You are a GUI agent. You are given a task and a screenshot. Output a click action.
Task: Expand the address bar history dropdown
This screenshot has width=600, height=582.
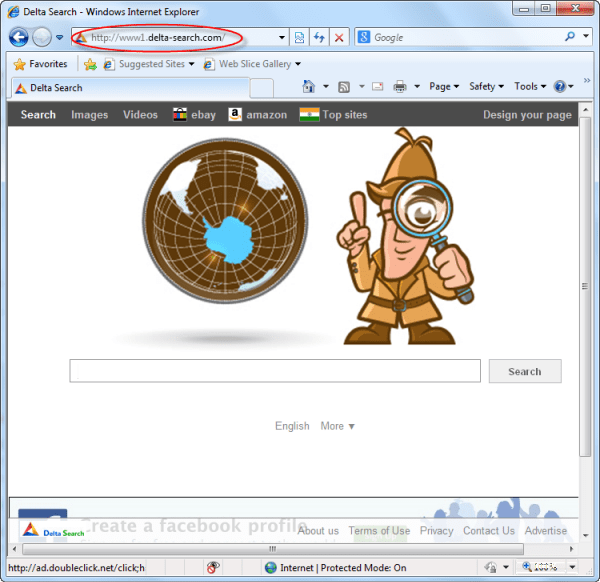tap(282, 37)
